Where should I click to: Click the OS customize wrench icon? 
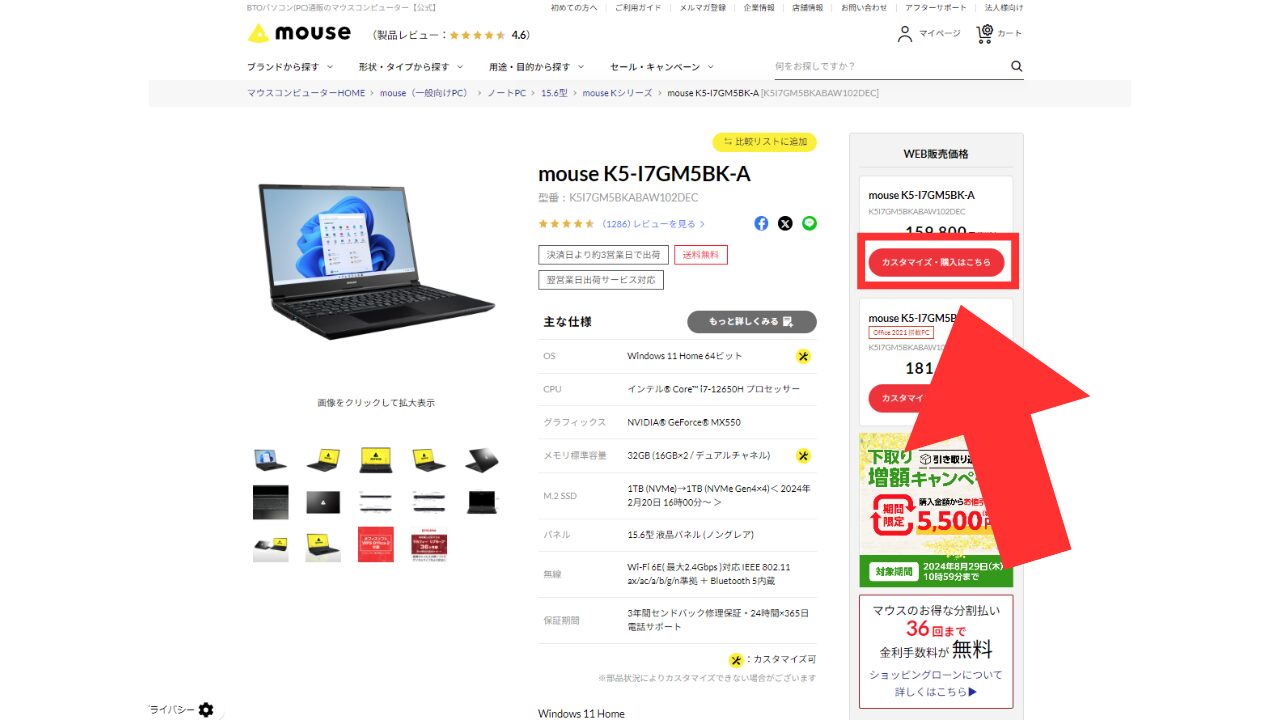pos(803,356)
